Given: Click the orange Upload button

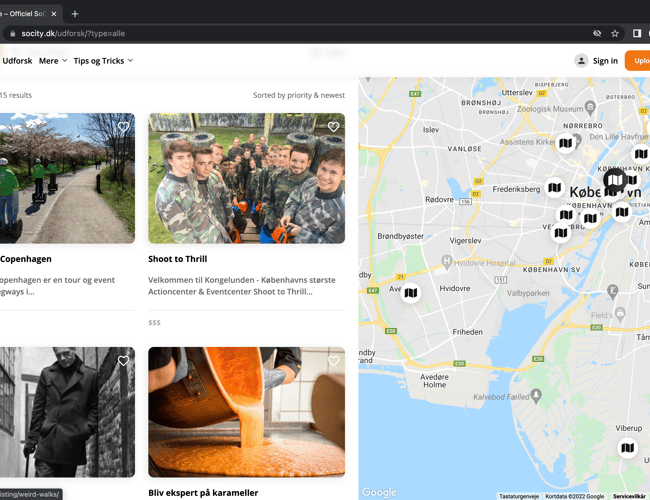Looking at the screenshot, I should coord(638,61).
